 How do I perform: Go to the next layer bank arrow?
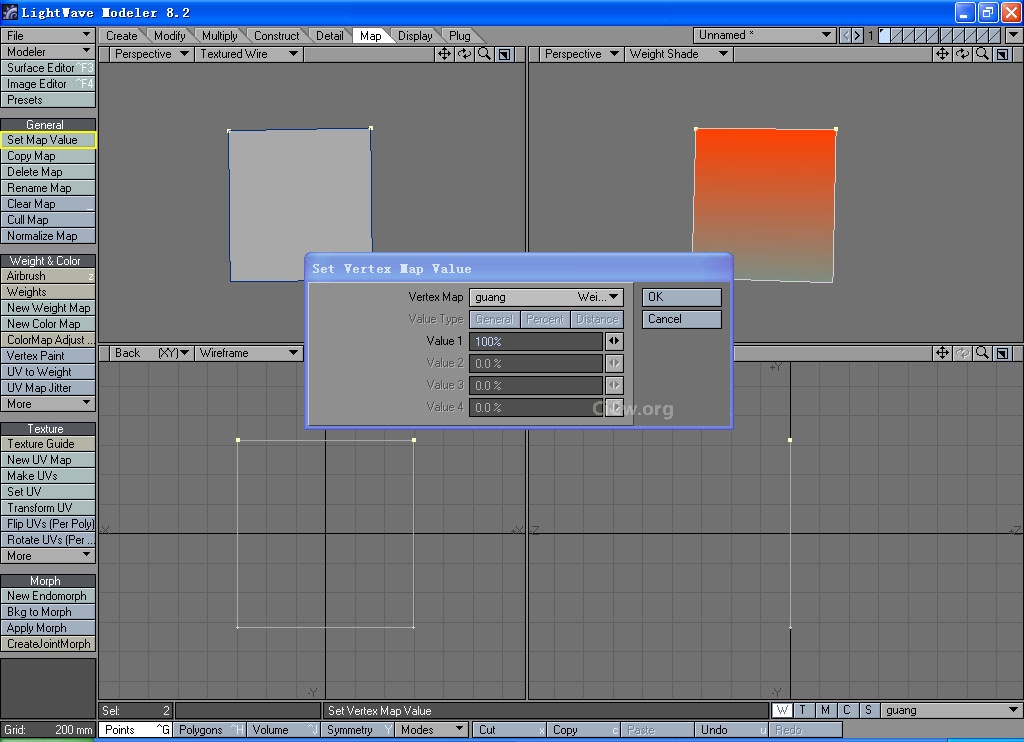(857, 35)
